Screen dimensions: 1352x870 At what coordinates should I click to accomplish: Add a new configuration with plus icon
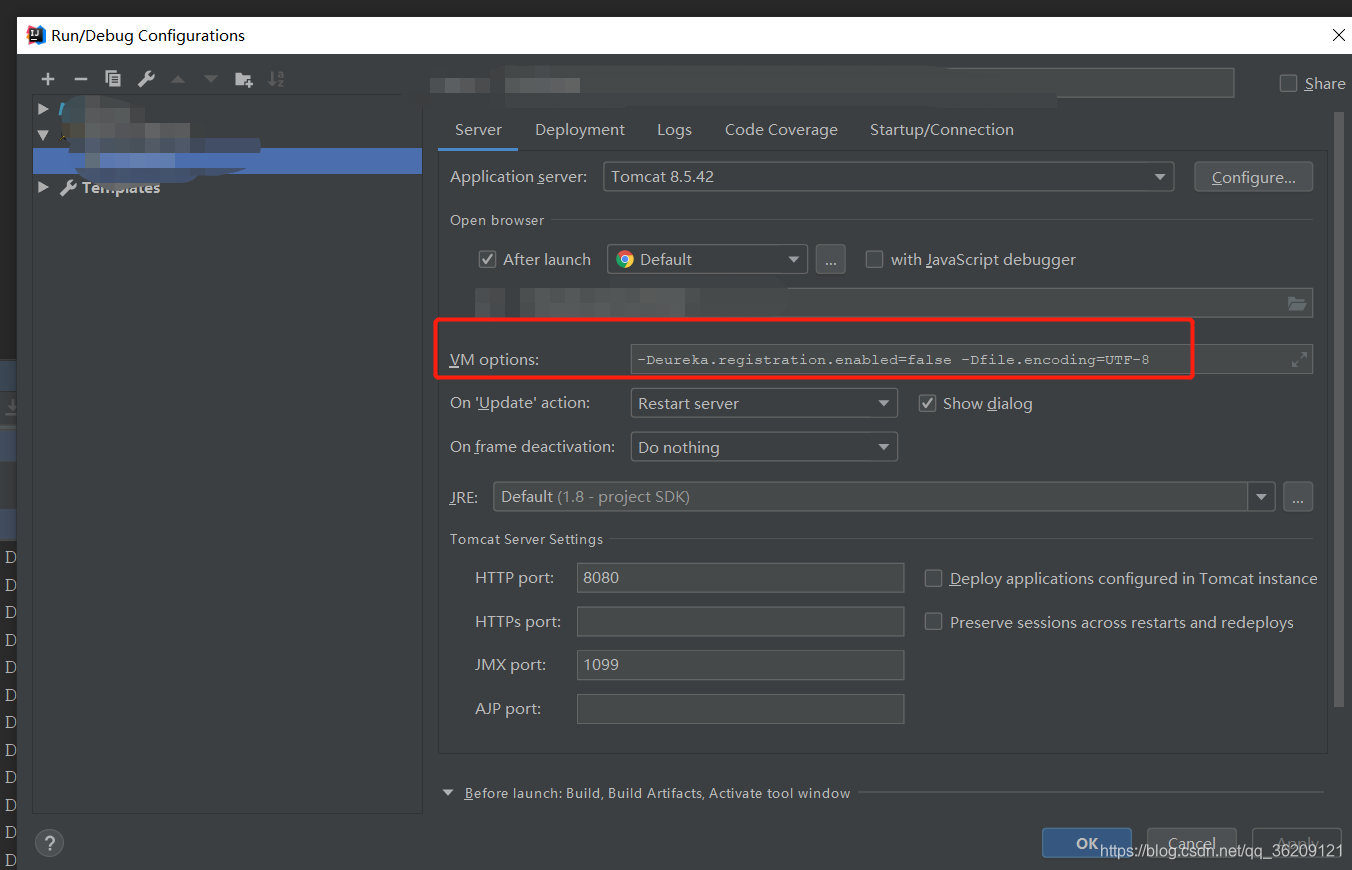[47, 79]
